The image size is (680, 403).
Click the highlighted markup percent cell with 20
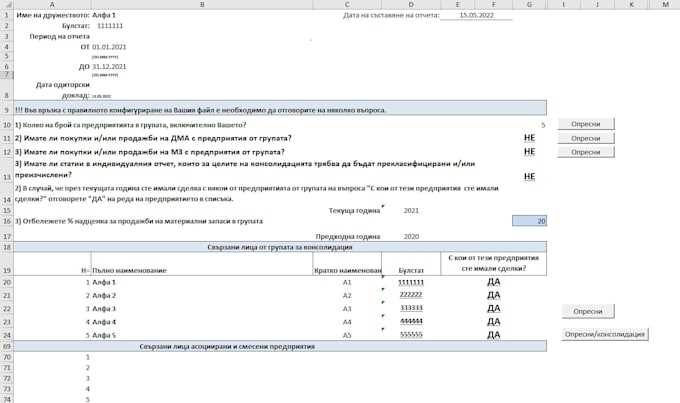pyautogui.click(x=530, y=221)
